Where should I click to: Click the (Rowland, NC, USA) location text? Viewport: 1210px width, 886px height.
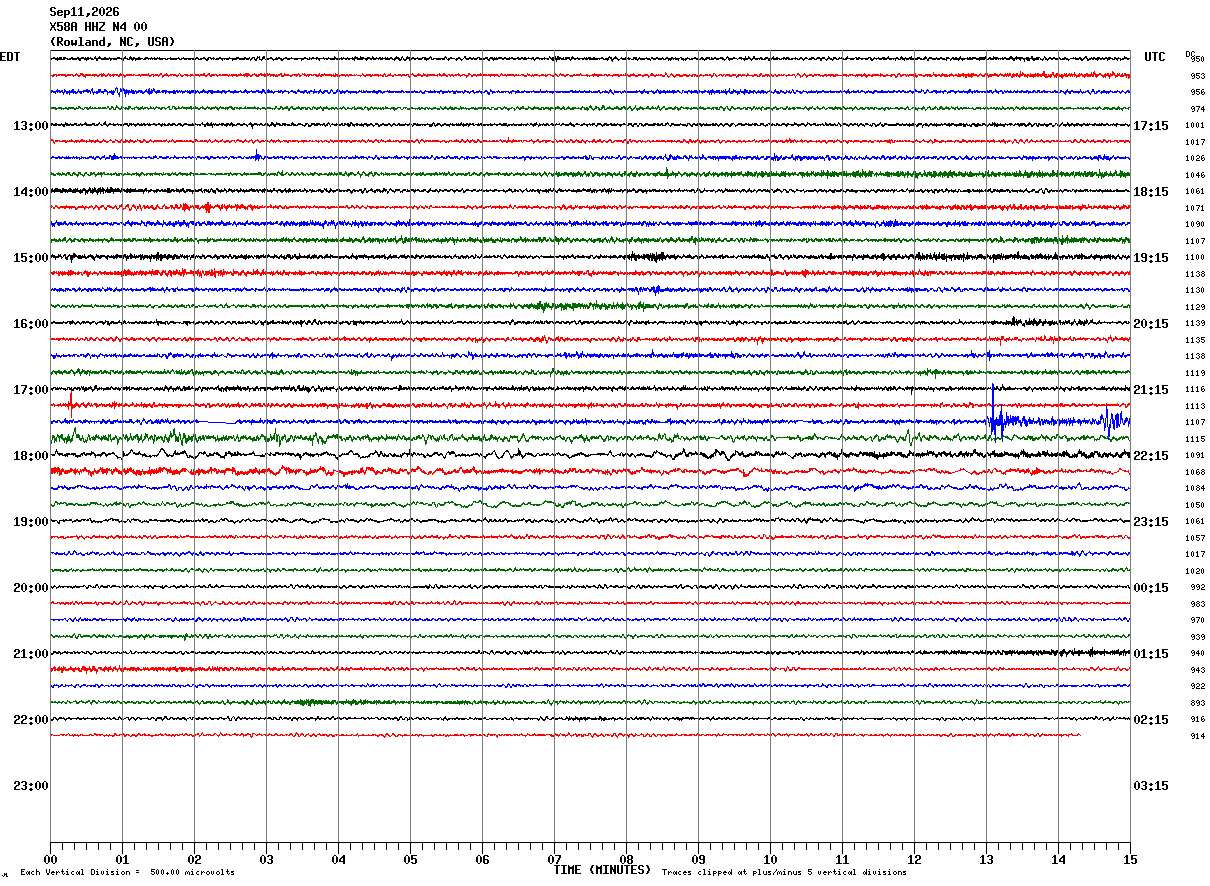point(112,42)
